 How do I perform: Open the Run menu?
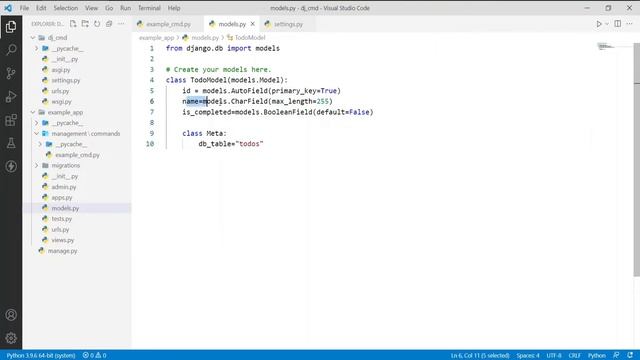126,8
